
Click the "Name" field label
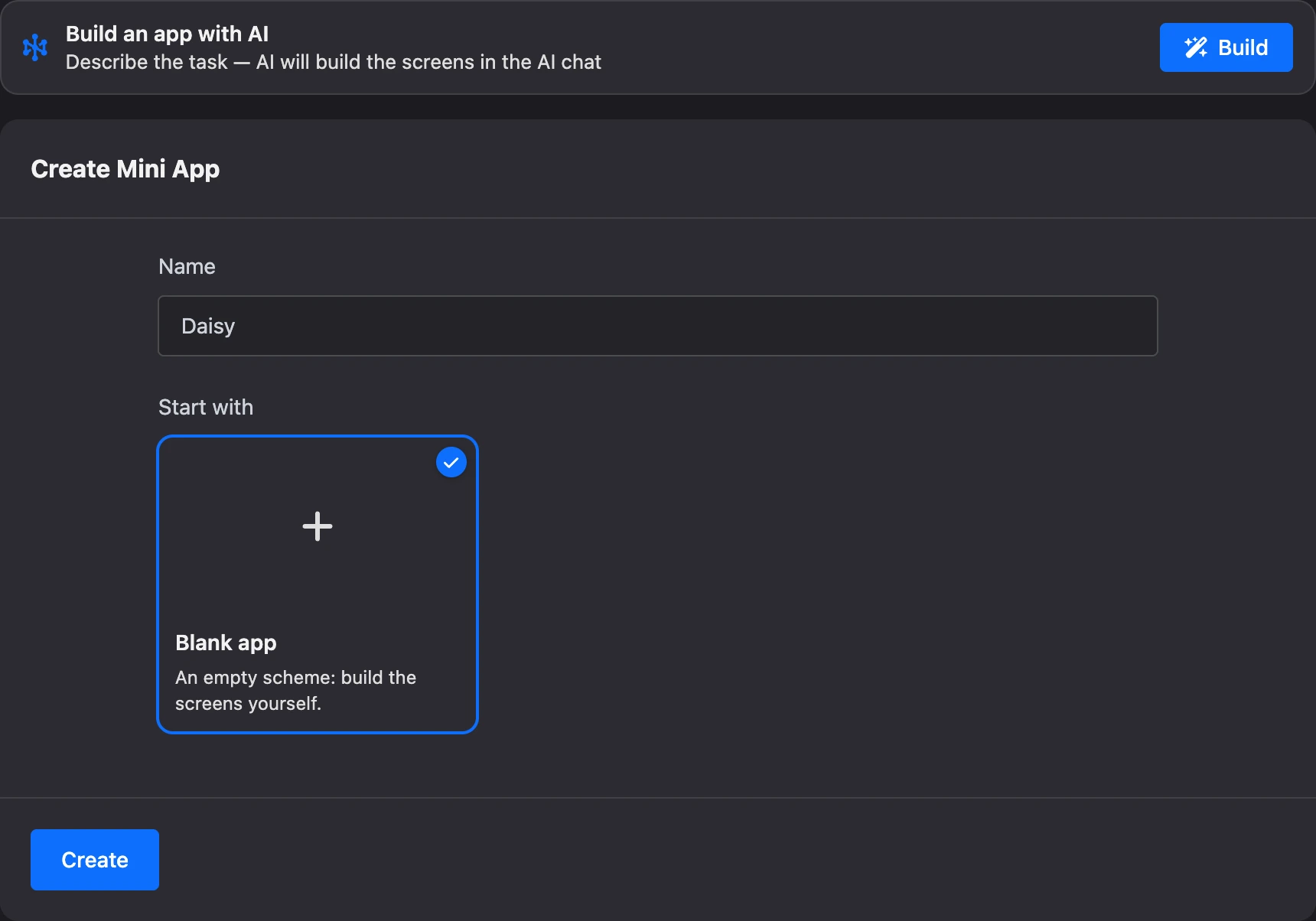click(x=187, y=266)
